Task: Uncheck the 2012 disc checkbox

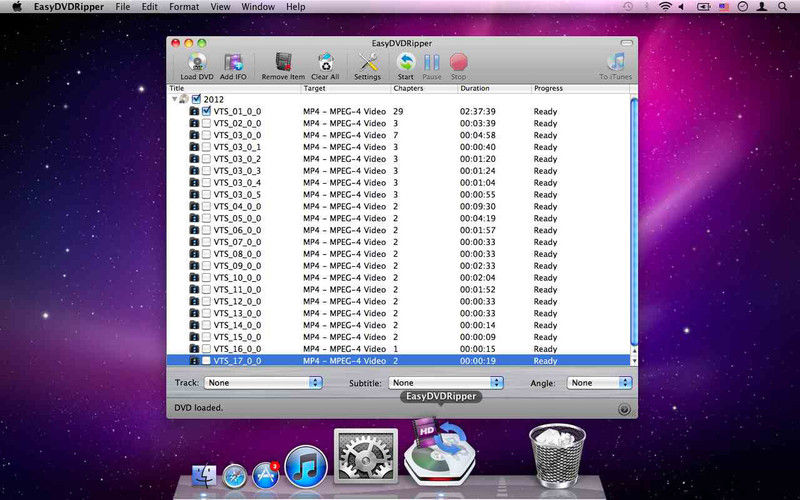Action: [196, 99]
